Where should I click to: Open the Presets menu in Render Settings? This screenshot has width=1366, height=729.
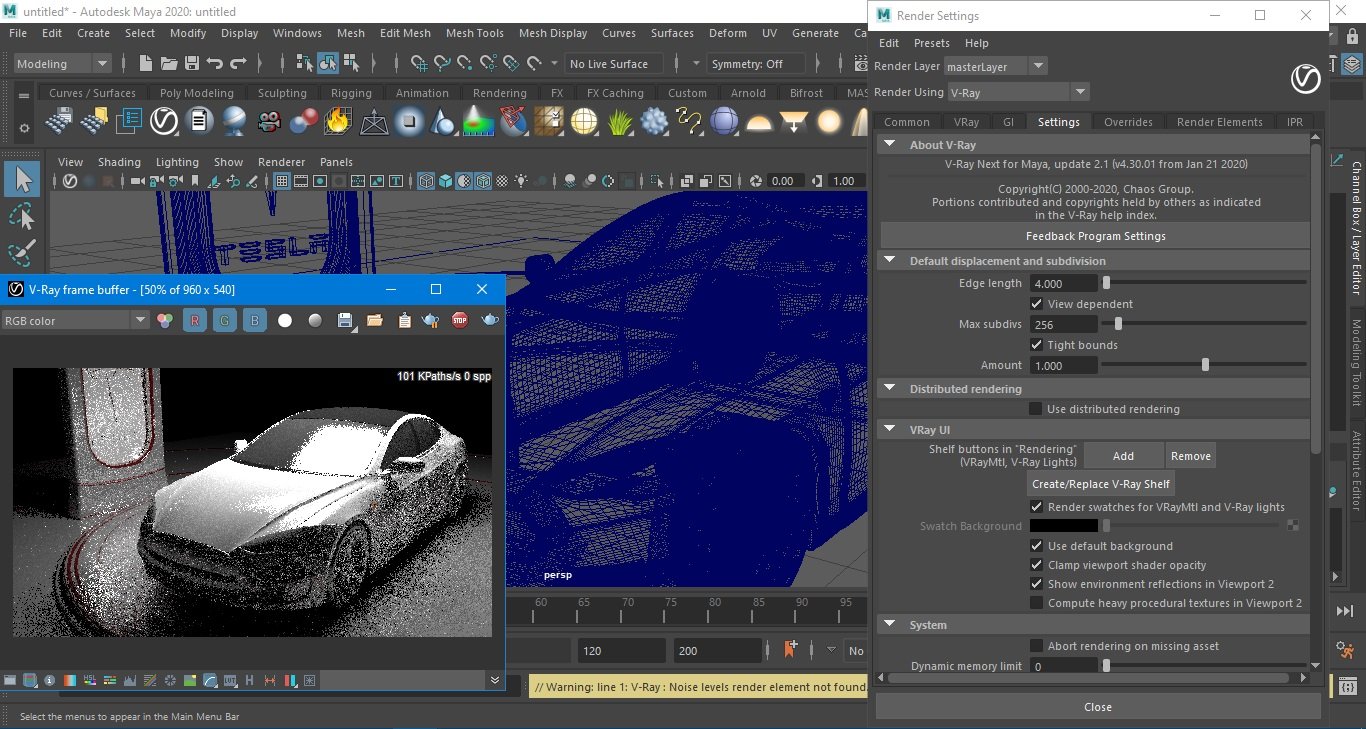pos(931,43)
